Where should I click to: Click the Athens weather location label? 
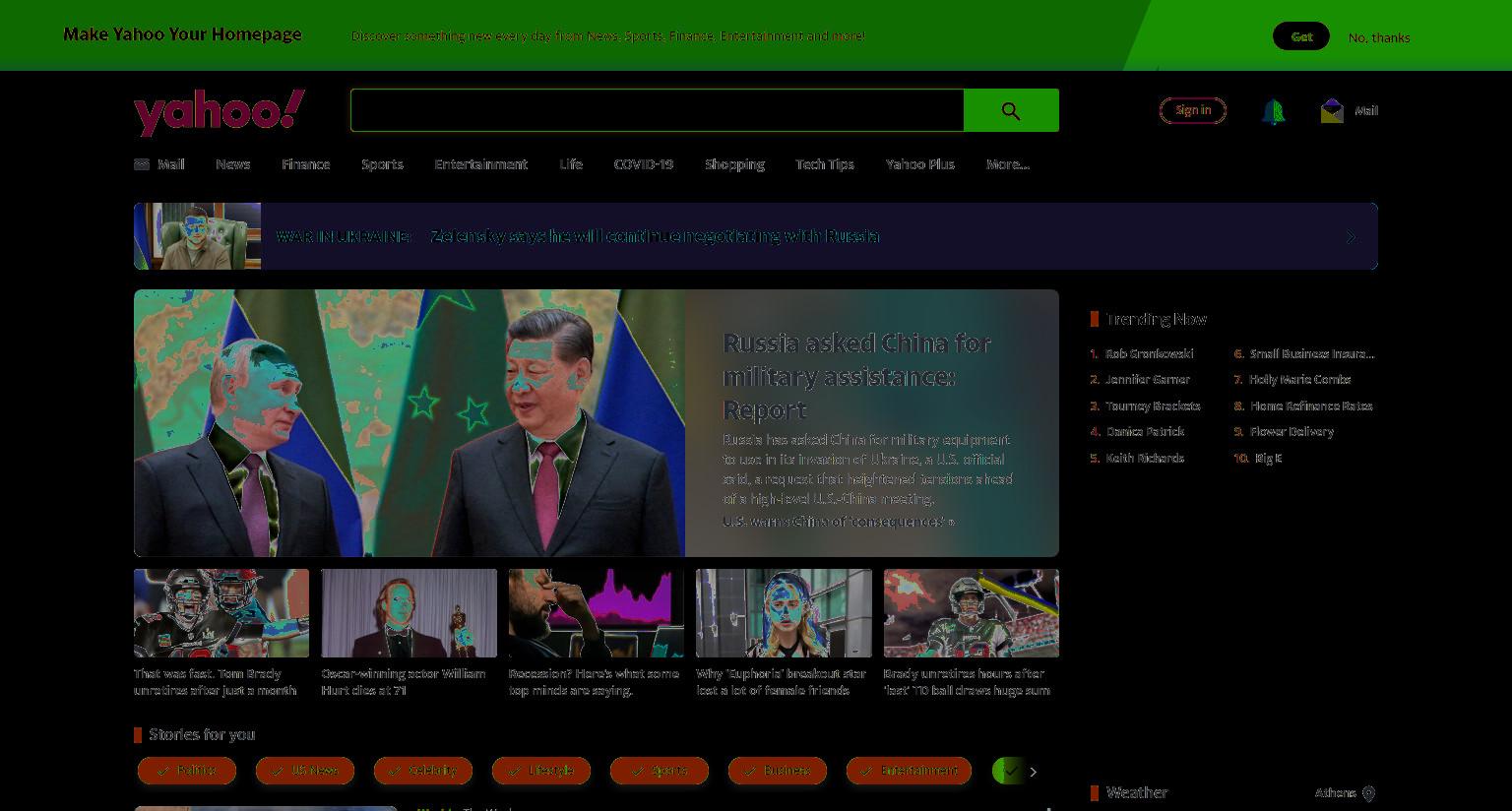(1336, 793)
